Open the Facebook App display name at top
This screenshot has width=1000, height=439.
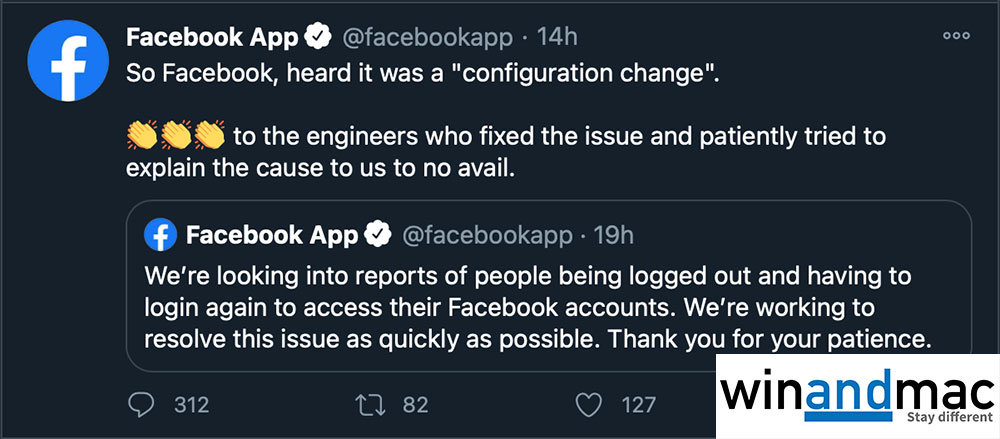pyautogui.click(x=212, y=38)
